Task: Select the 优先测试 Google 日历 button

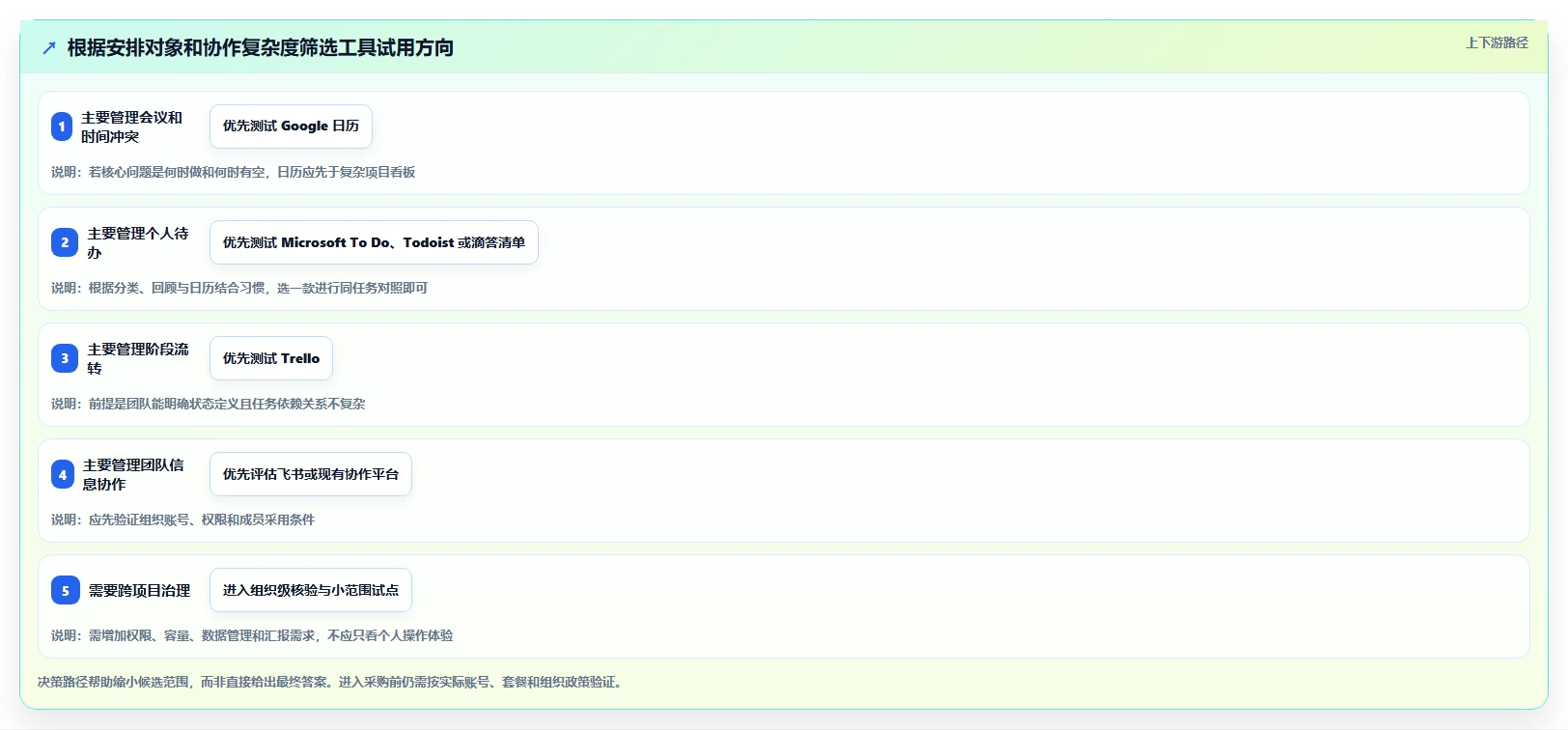Action: click(291, 126)
